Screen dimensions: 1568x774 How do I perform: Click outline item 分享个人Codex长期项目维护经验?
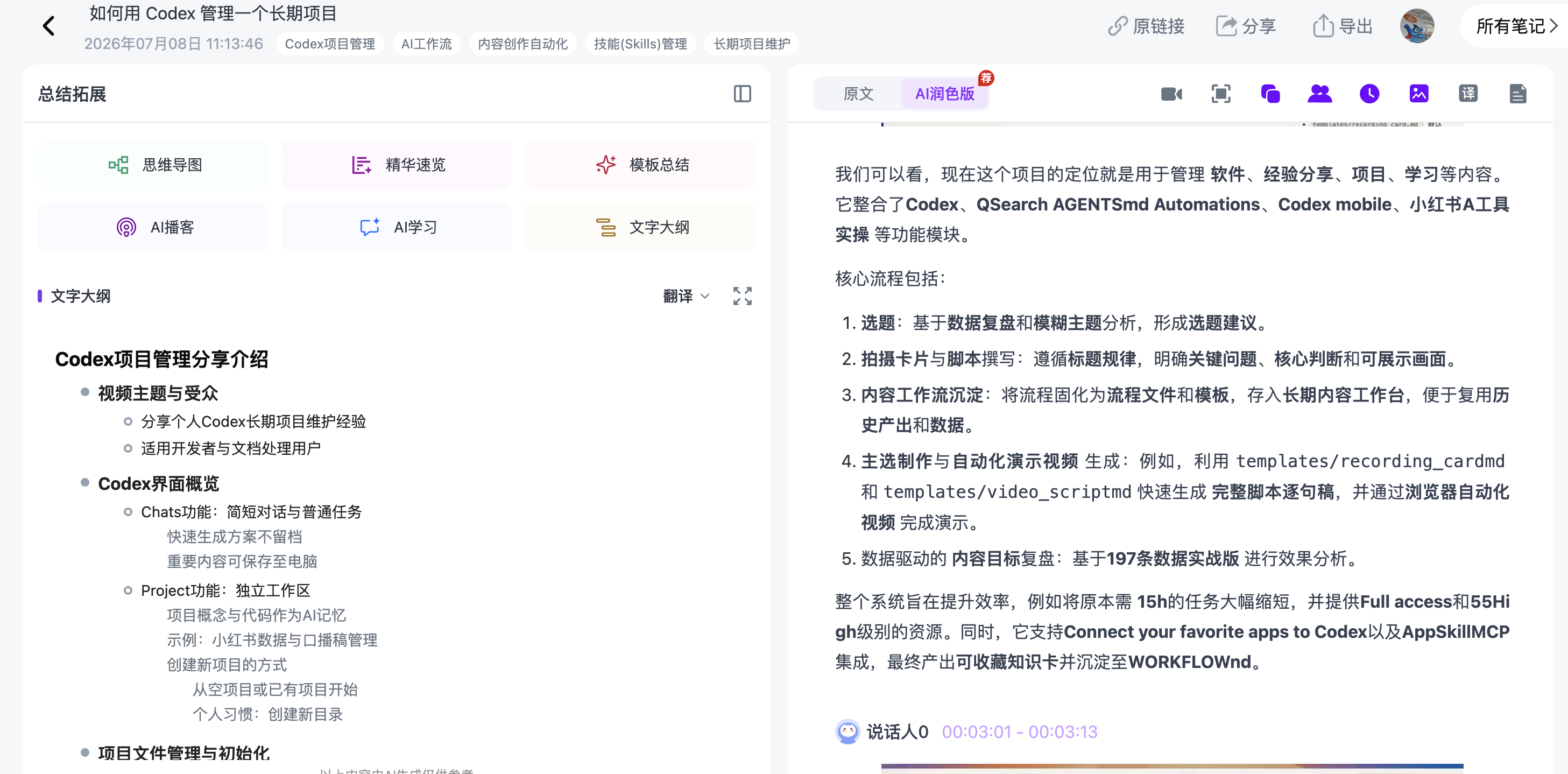253,421
